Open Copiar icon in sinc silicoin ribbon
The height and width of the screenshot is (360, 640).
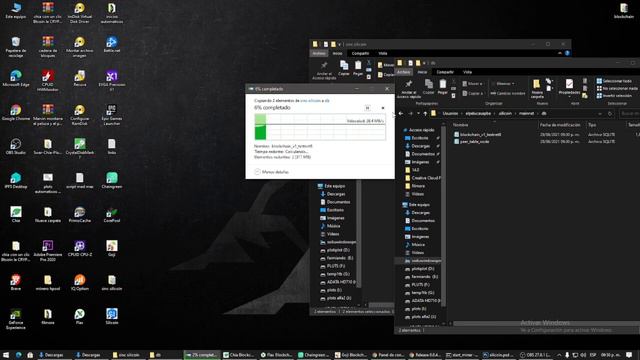(344, 68)
